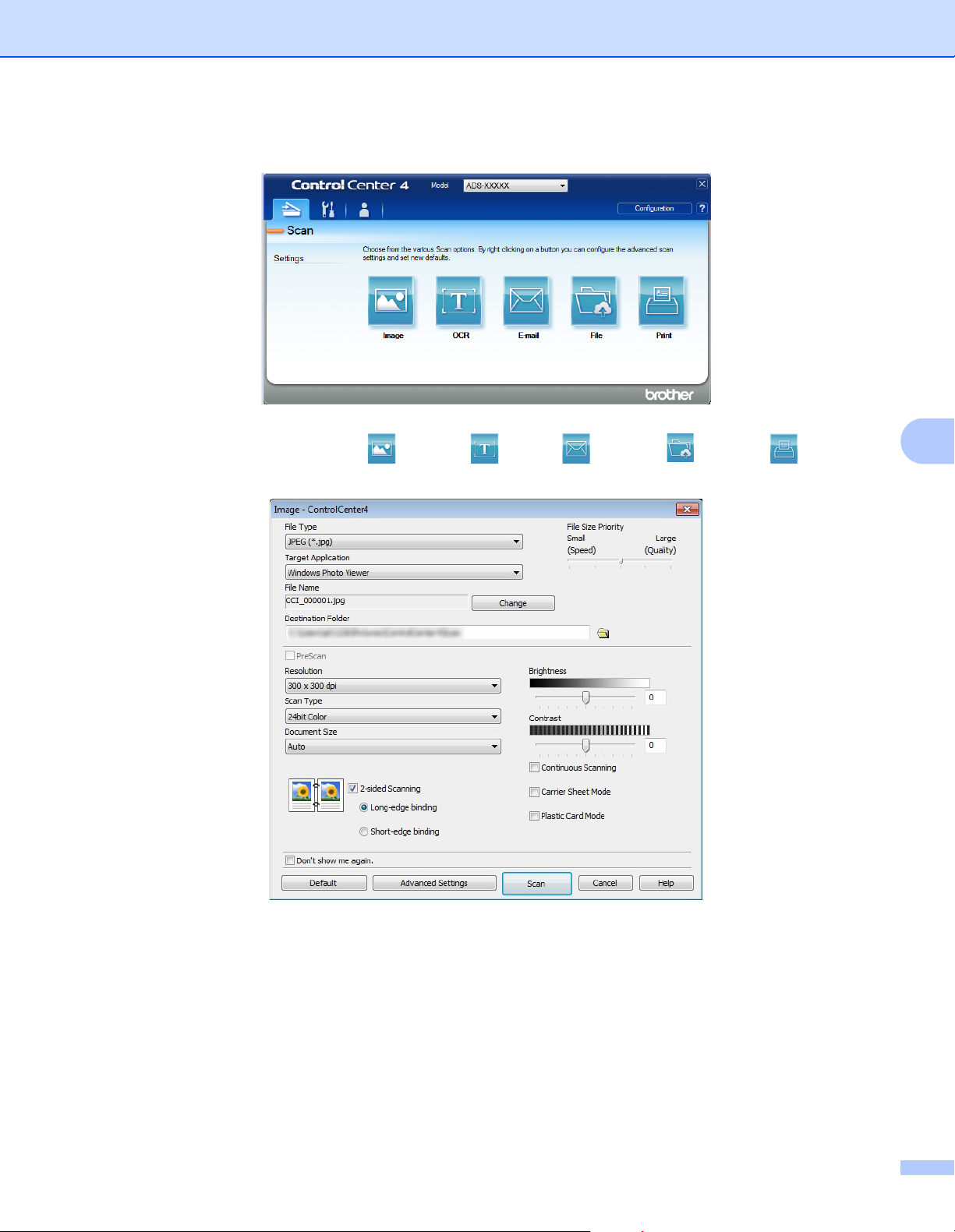Click the Image scan button in ControlCenter4
This screenshot has height=1232, width=955.
(x=391, y=301)
